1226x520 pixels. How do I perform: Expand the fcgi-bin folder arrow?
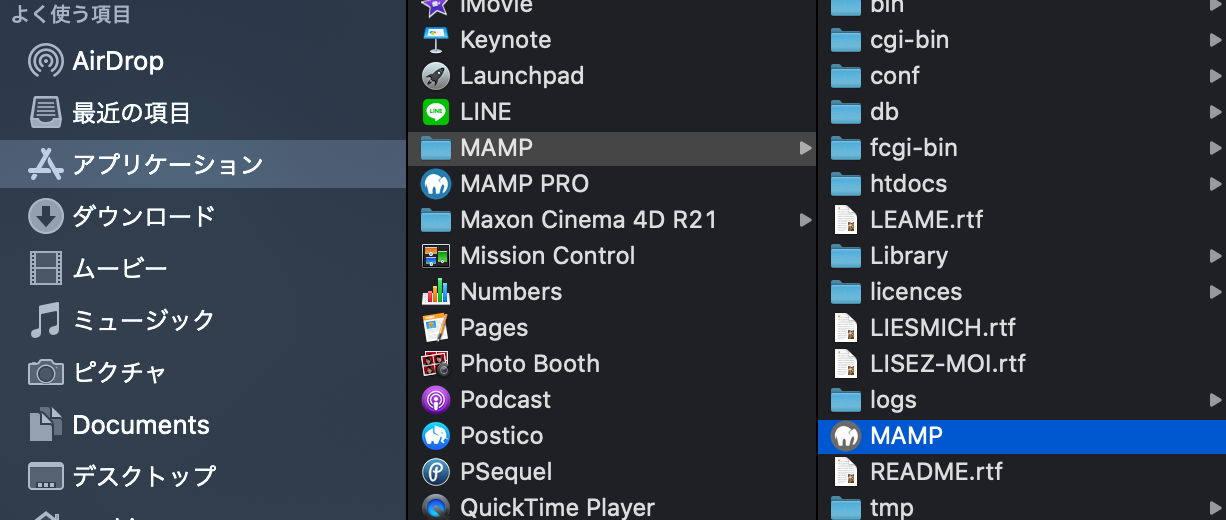pos(1215,148)
